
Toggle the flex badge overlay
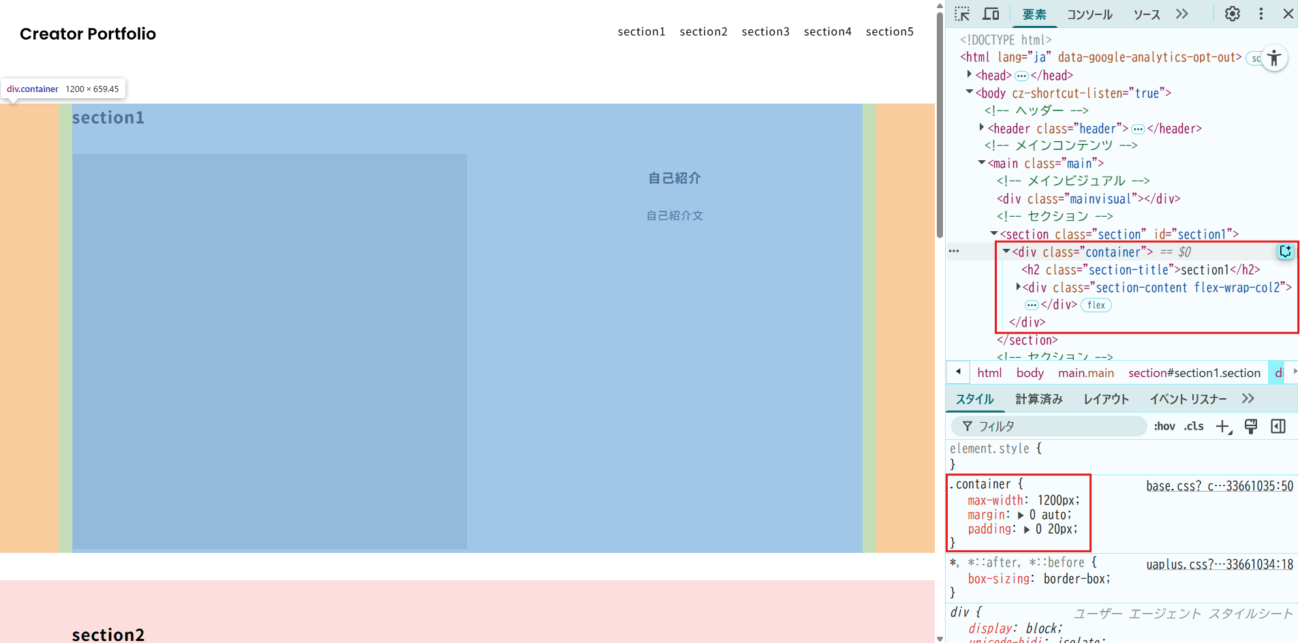(x=1097, y=305)
